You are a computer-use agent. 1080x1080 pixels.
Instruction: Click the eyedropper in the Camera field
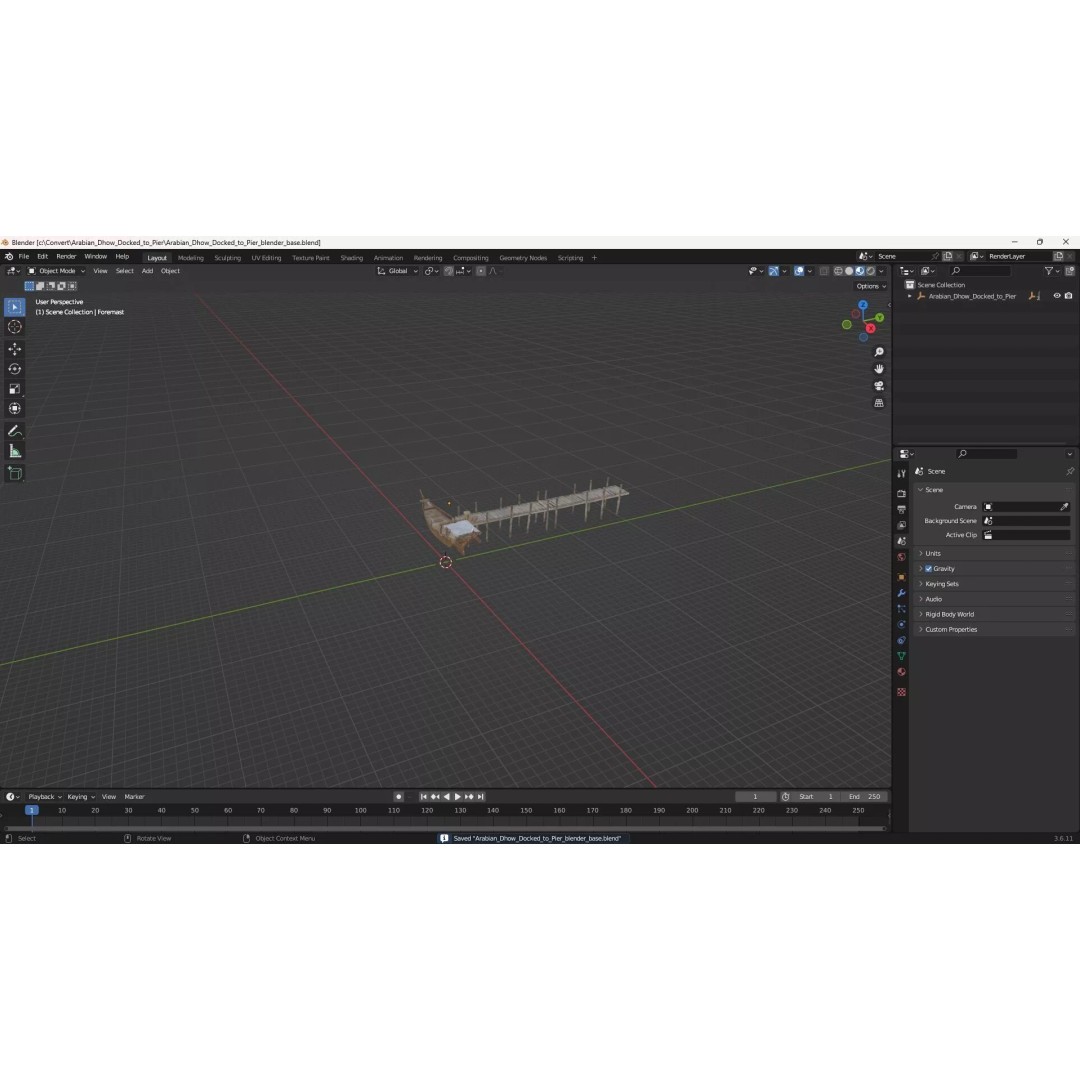click(1064, 507)
